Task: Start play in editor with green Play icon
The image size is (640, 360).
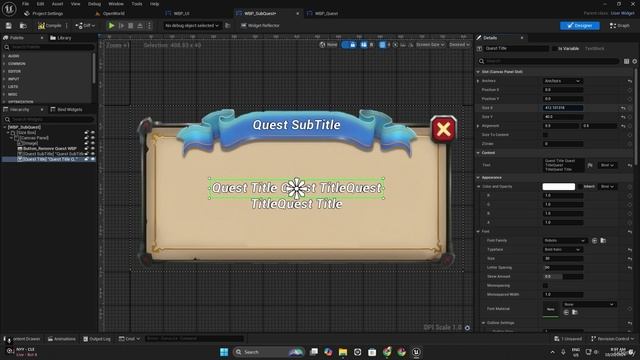Action: [x=111, y=26]
